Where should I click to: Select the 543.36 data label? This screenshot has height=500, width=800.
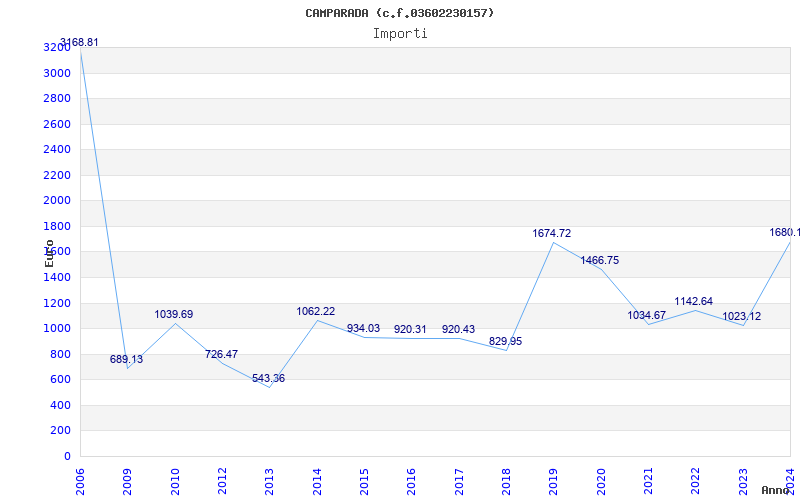(x=268, y=378)
